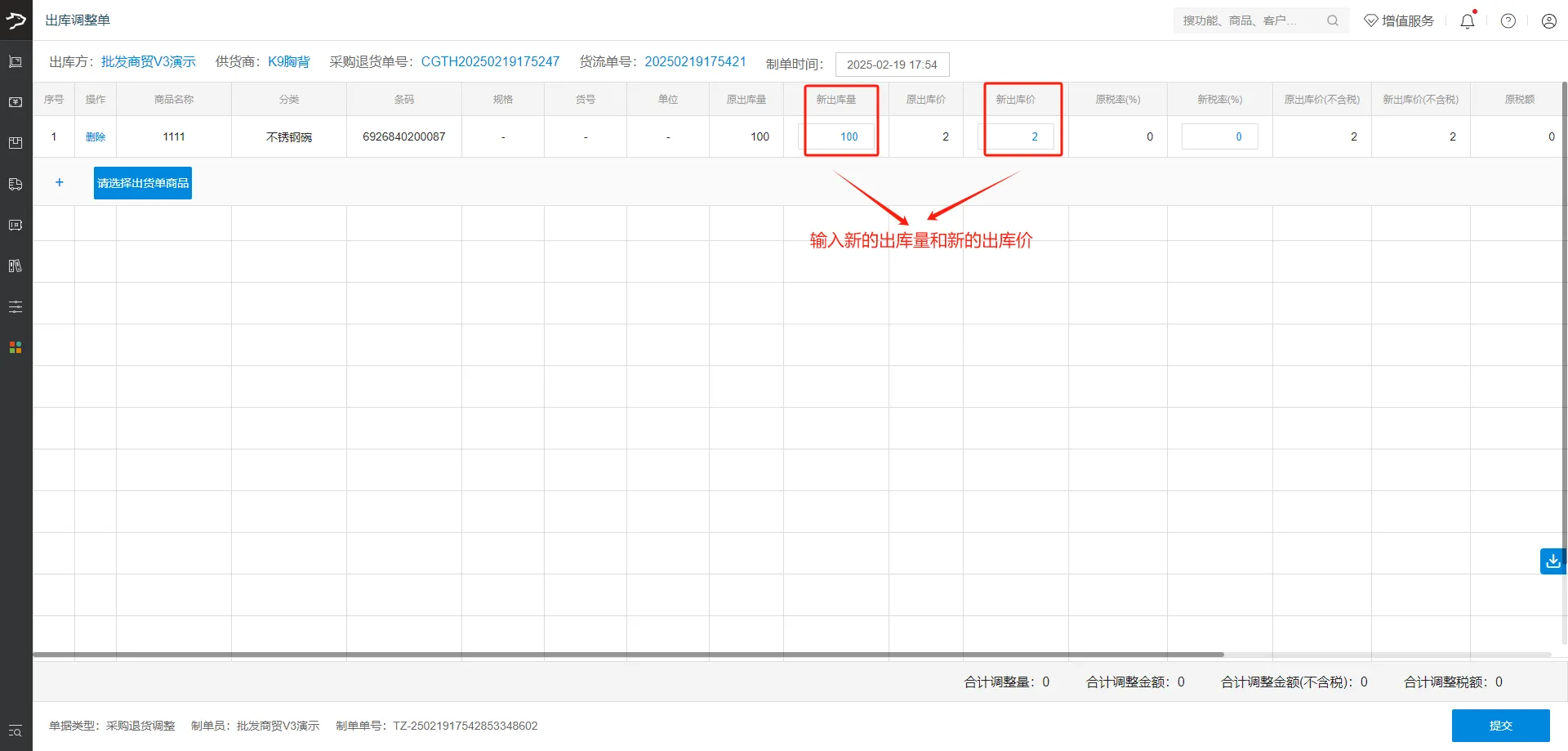Click the 提交 submit button
The width and height of the screenshot is (1568, 751).
click(1500, 726)
